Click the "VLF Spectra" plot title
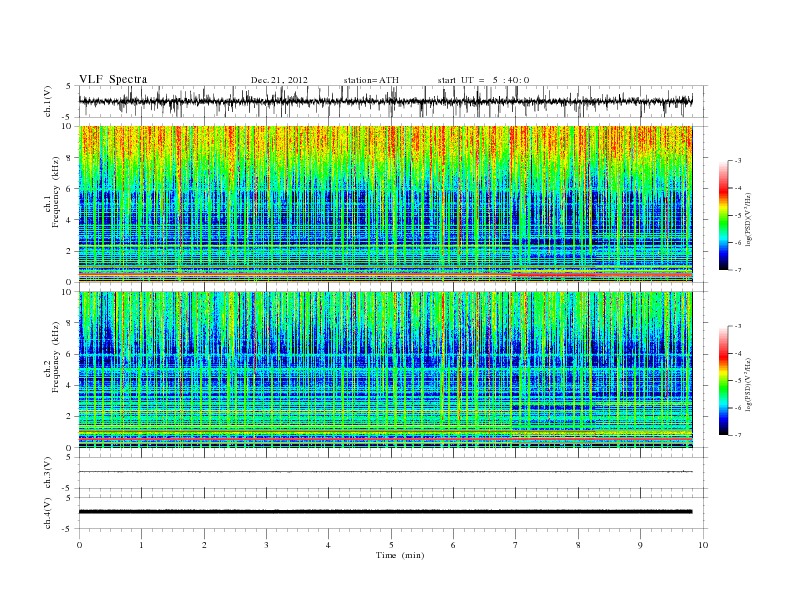 [x=113, y=79]
